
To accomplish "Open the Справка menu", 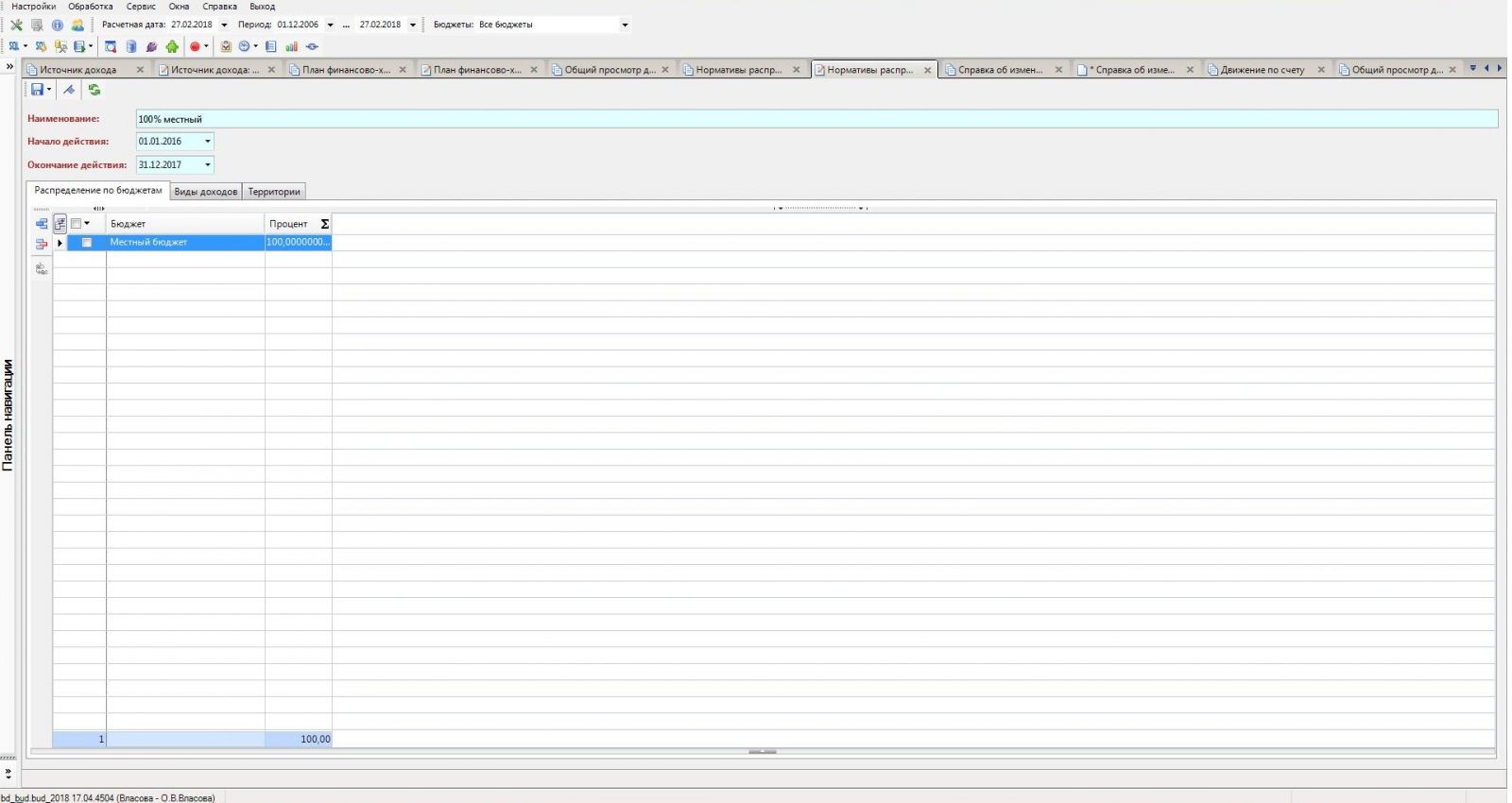I will [x=219, y=7].
